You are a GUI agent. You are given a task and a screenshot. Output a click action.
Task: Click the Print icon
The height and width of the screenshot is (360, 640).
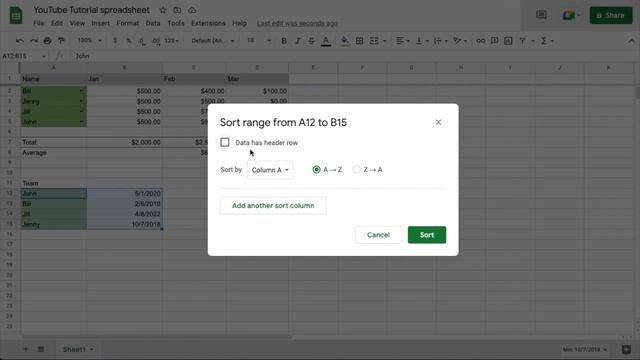(x=47, y=41)
